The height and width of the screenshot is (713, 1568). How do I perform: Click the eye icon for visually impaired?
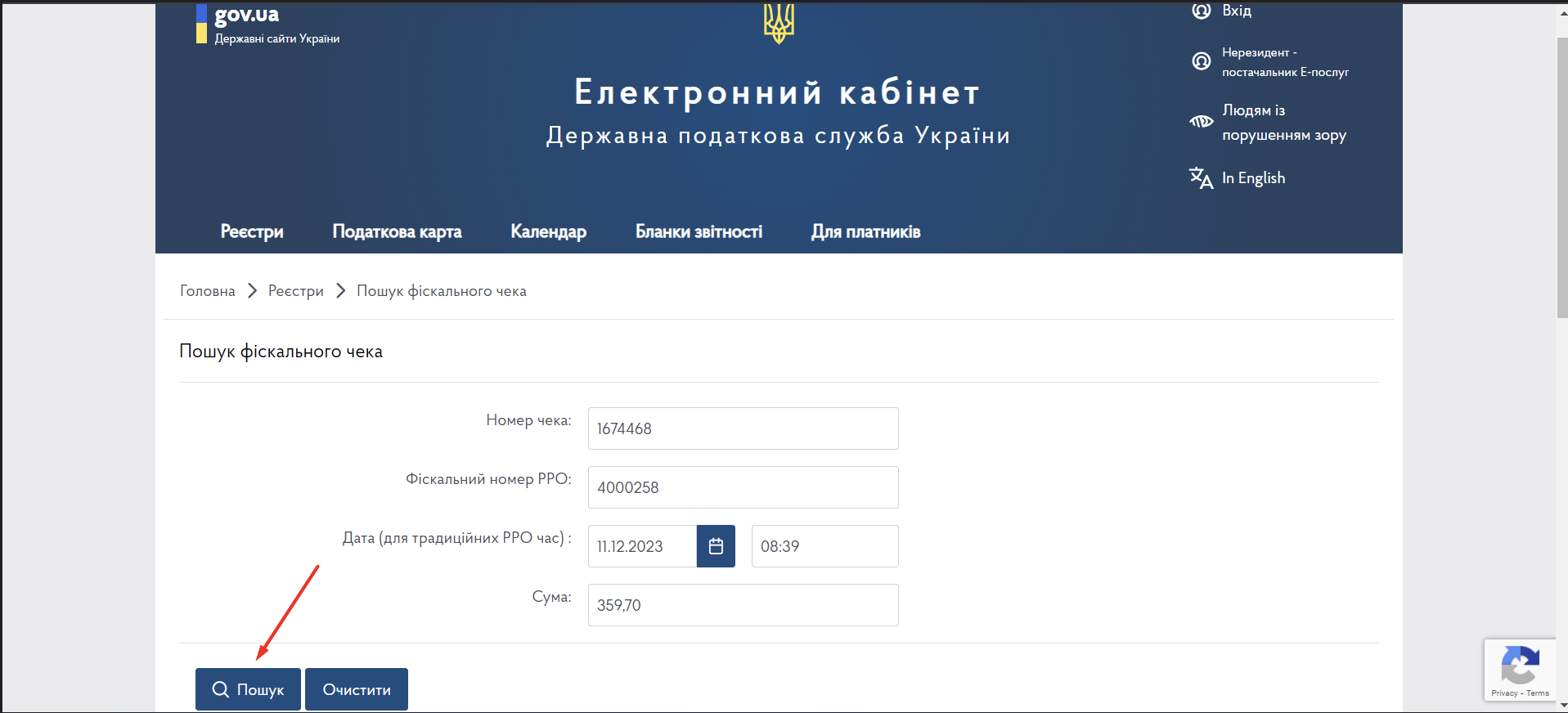[1201, 122]
